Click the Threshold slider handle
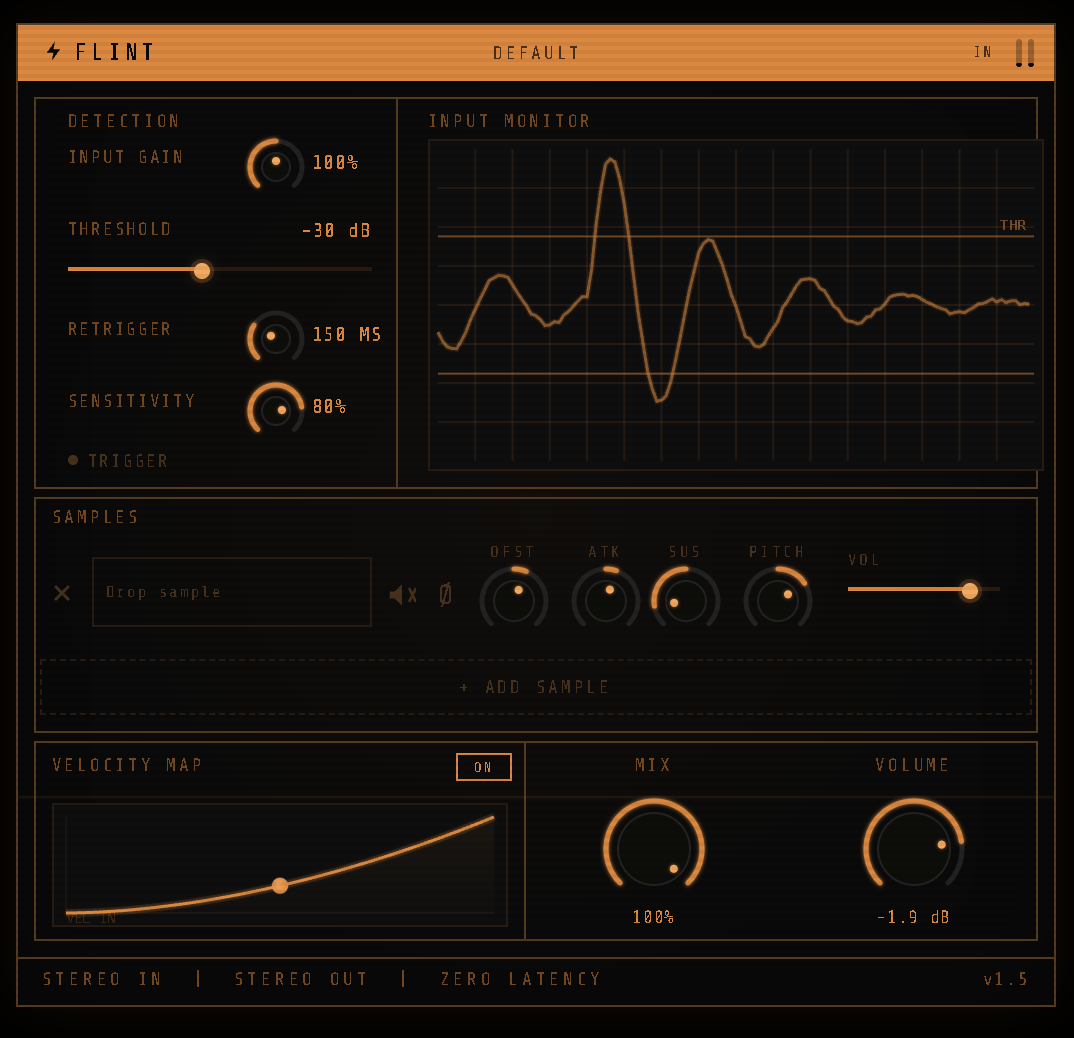This screenshot has height=1038, width=1074. pos(202,270)
